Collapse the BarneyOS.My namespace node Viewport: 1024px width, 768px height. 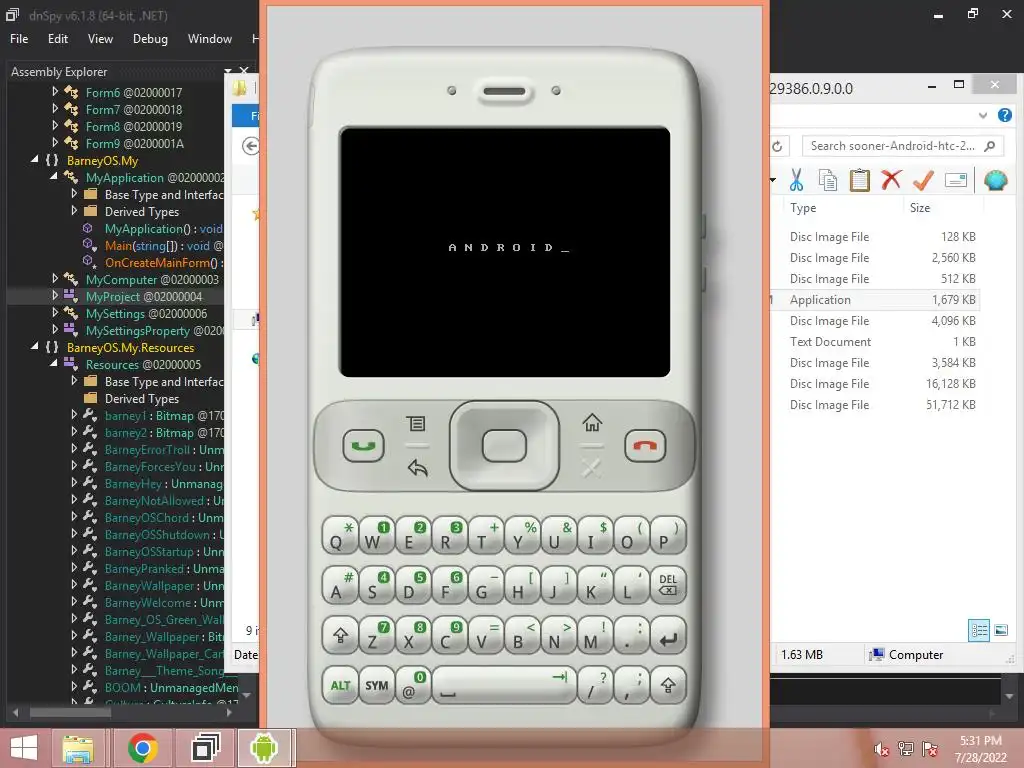coord(35,159)
